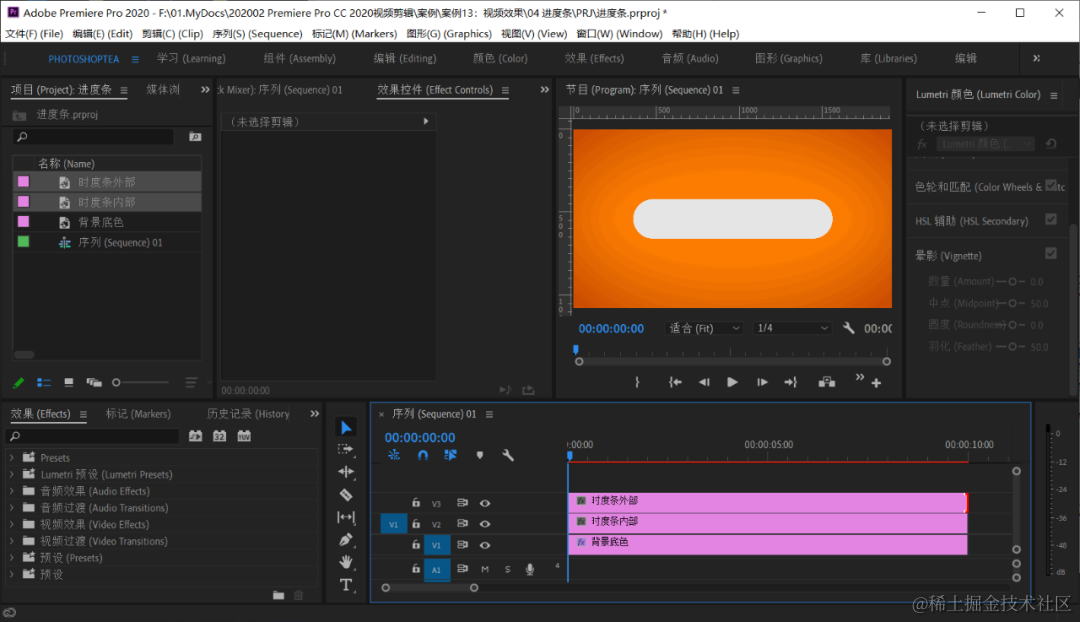Click YUV Effects filter icon
This screenshot has height=622, width=1080.
[x=244, y=436]
